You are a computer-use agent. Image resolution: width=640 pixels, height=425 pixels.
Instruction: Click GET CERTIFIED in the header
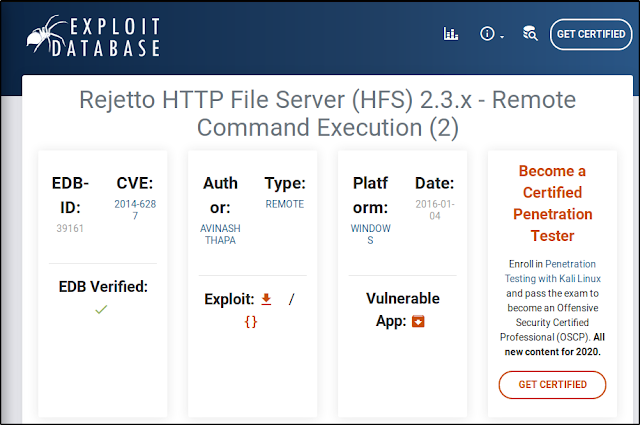point(591,34)
